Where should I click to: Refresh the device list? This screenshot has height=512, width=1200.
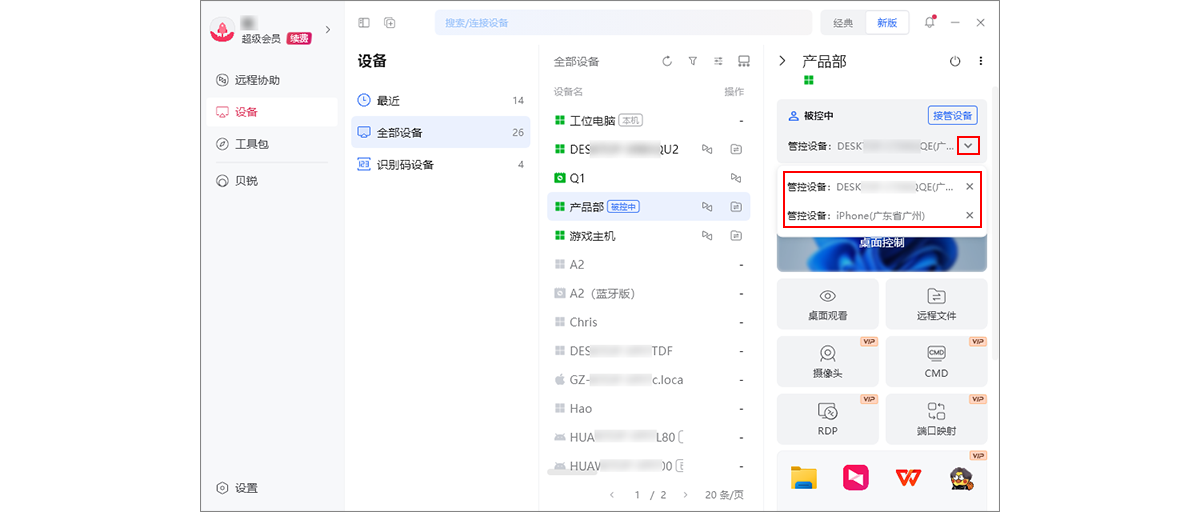(x=667, y=61)
